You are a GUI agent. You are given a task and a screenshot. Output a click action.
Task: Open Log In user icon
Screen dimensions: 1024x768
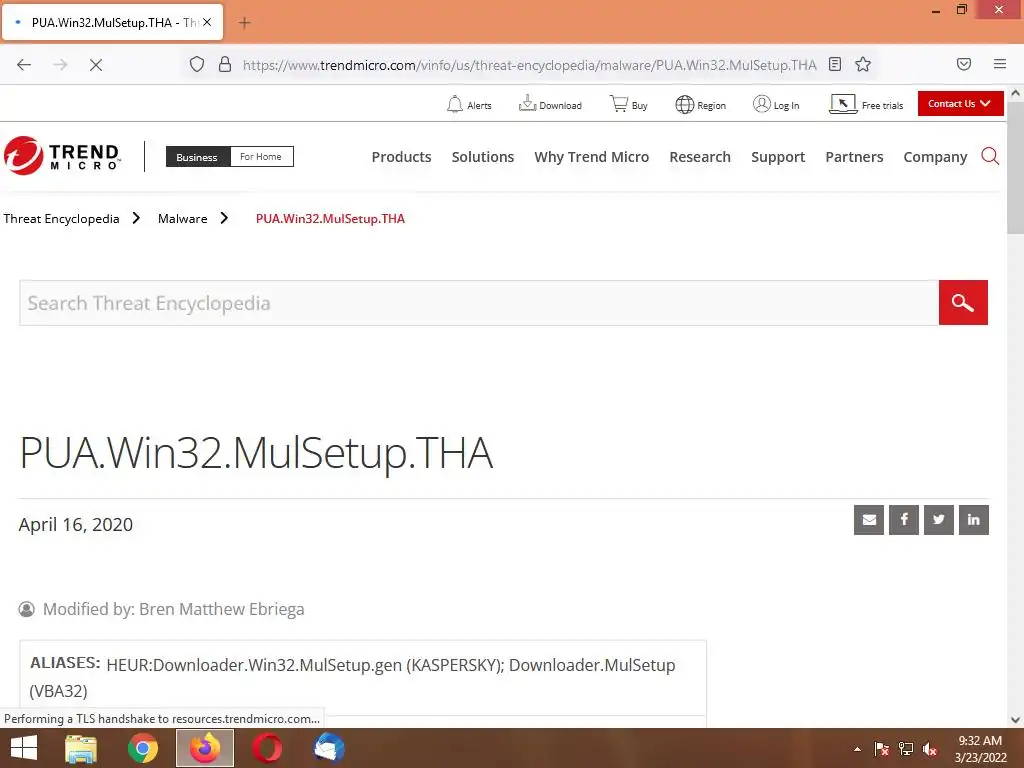pyautogui.click(x=776, y=104)
